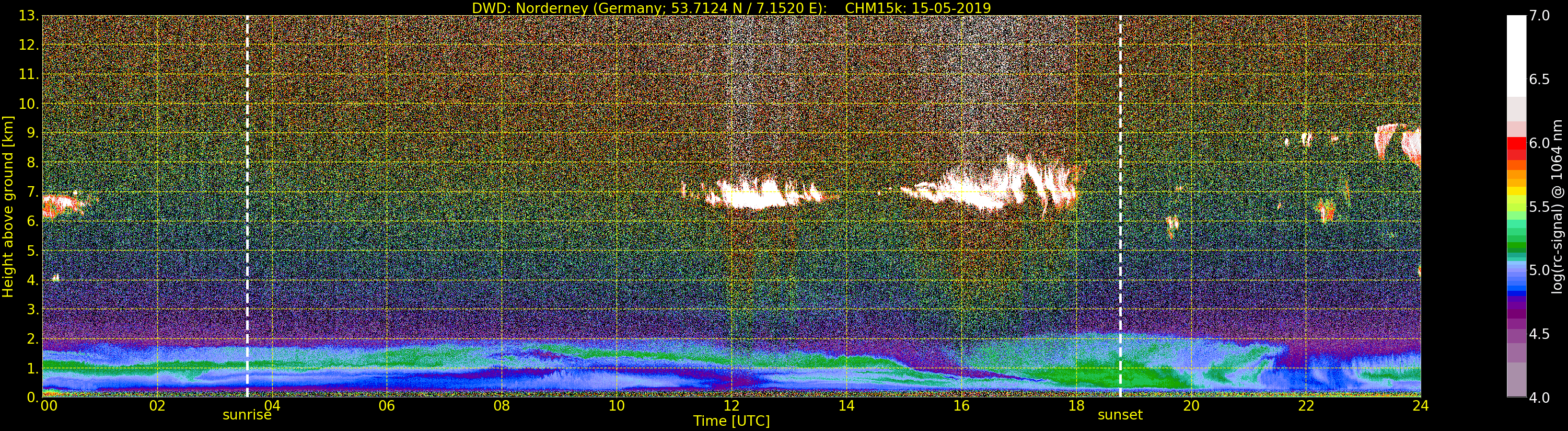The height and width of the screenshot is (431, 1568).
Task: Click the '7.' height tick label on the y-axis
Action: tap(33, 192)
